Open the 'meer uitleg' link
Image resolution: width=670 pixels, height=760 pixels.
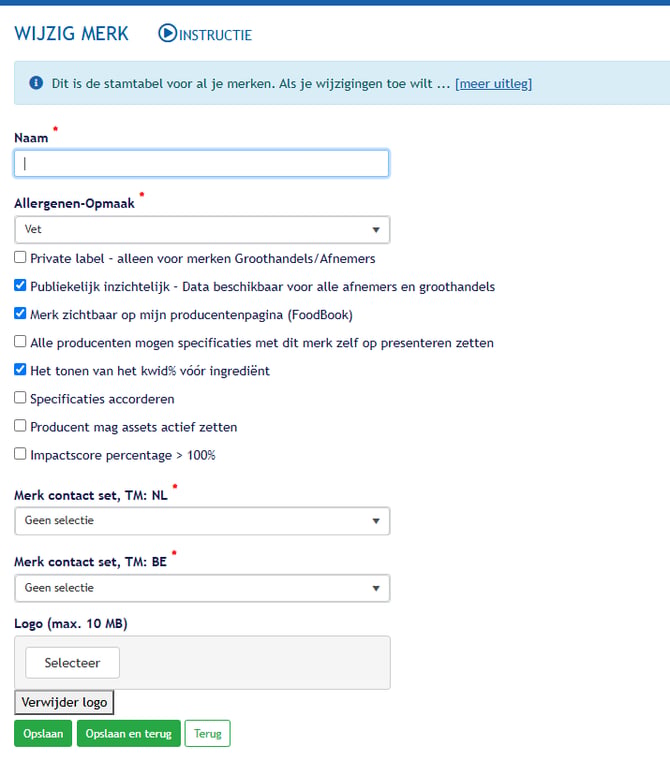[494, 83]
